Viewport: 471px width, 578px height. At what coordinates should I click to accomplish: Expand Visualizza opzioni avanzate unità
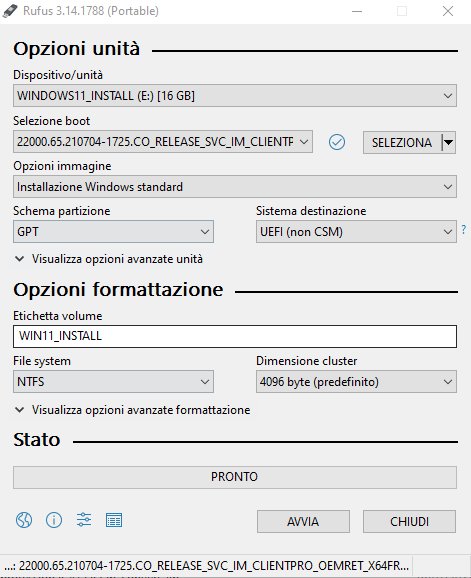(109, 259)
